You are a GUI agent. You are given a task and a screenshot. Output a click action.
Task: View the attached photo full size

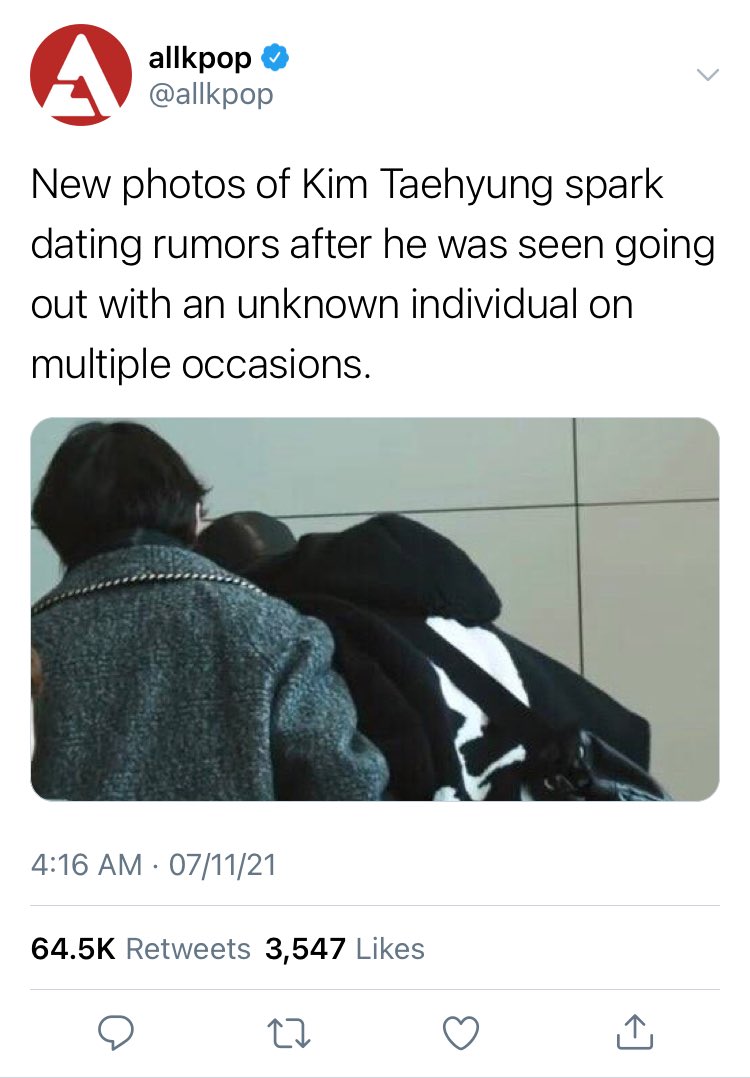click(x=375, y=609)
